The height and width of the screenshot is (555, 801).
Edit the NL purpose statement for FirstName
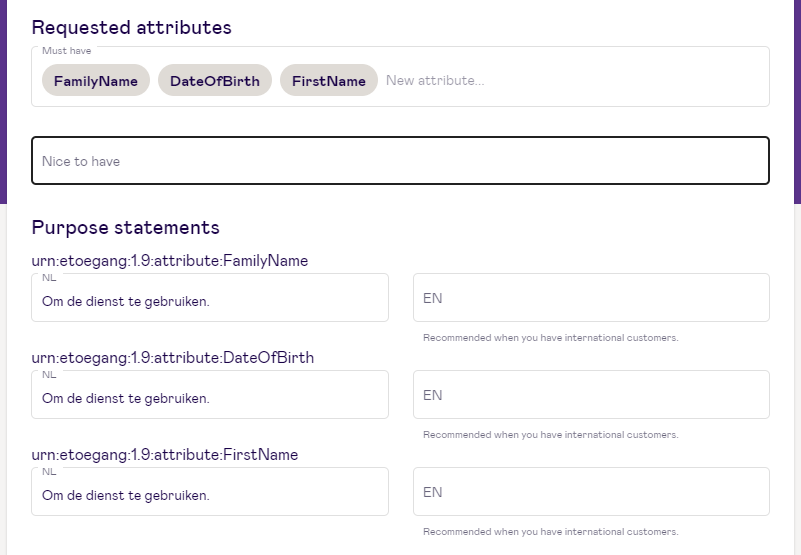tap(210, 492)
